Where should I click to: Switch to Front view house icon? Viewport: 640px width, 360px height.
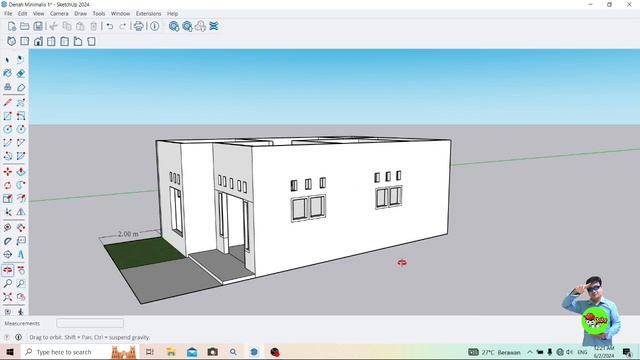(x=38, y=41)
